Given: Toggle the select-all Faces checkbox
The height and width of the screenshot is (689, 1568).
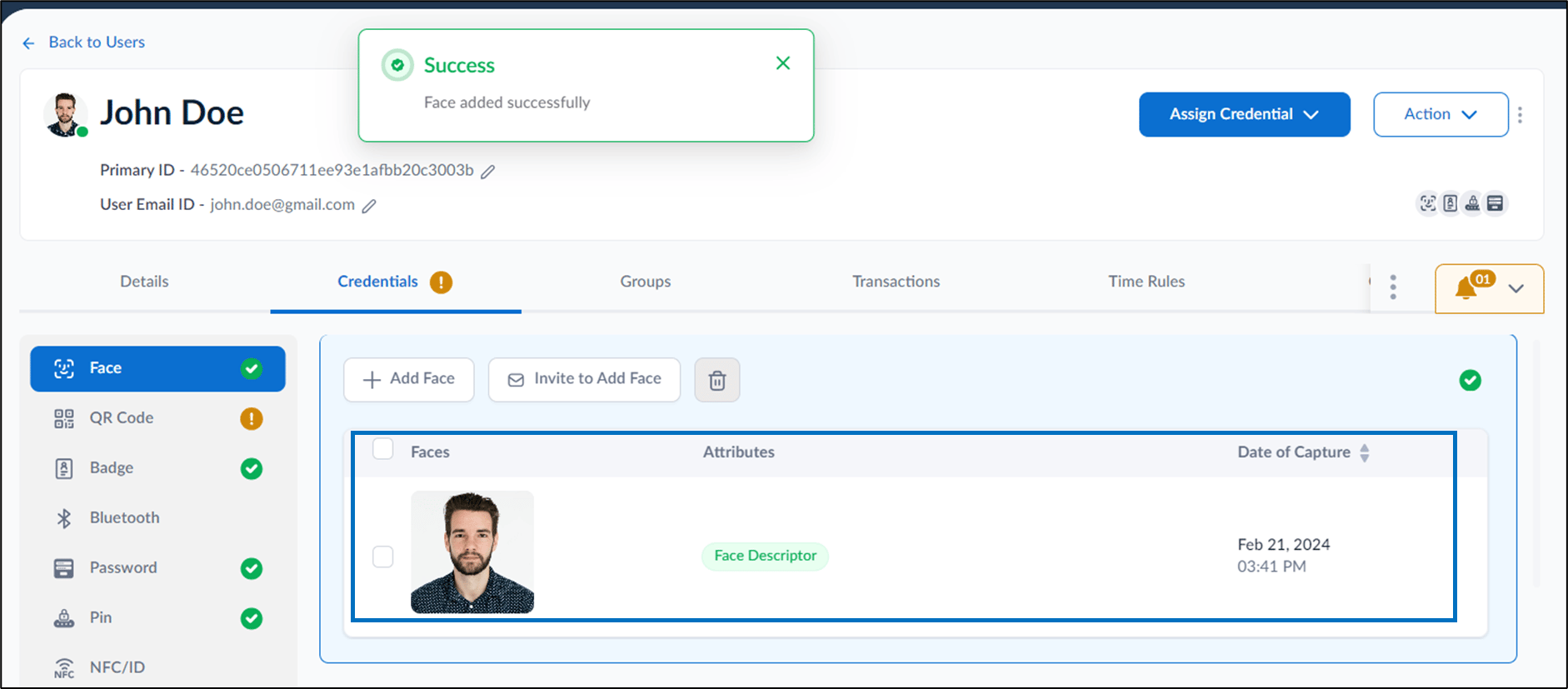Looking at the screenshot, I should point(383,449).
